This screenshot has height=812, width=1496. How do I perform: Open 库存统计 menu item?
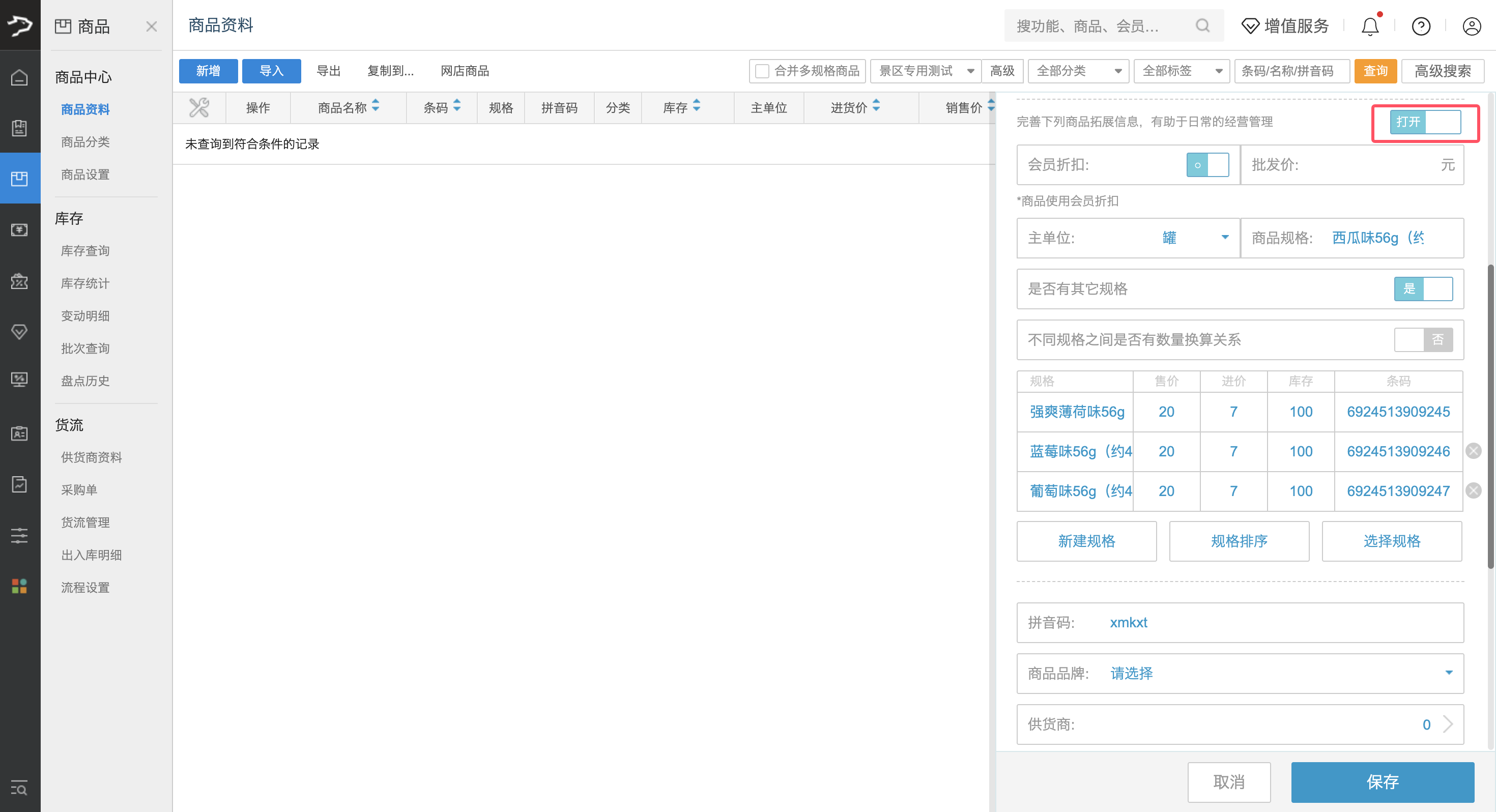click(x=85, y=283)
